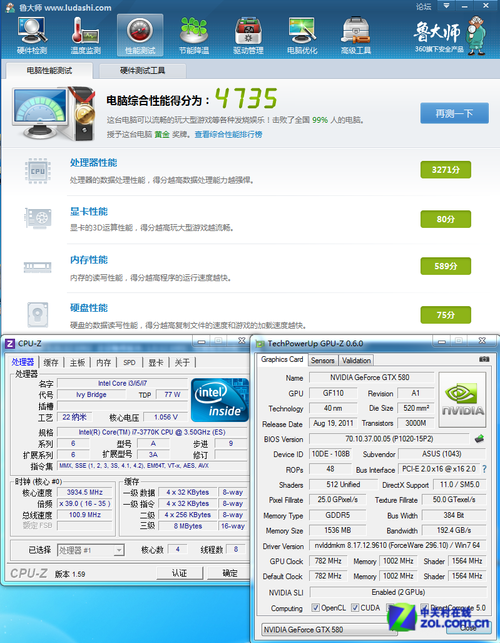This screenshot has width=500, height=643.
Task: Switch to 电脑性能测试 tab
Action: click(49, 71)
